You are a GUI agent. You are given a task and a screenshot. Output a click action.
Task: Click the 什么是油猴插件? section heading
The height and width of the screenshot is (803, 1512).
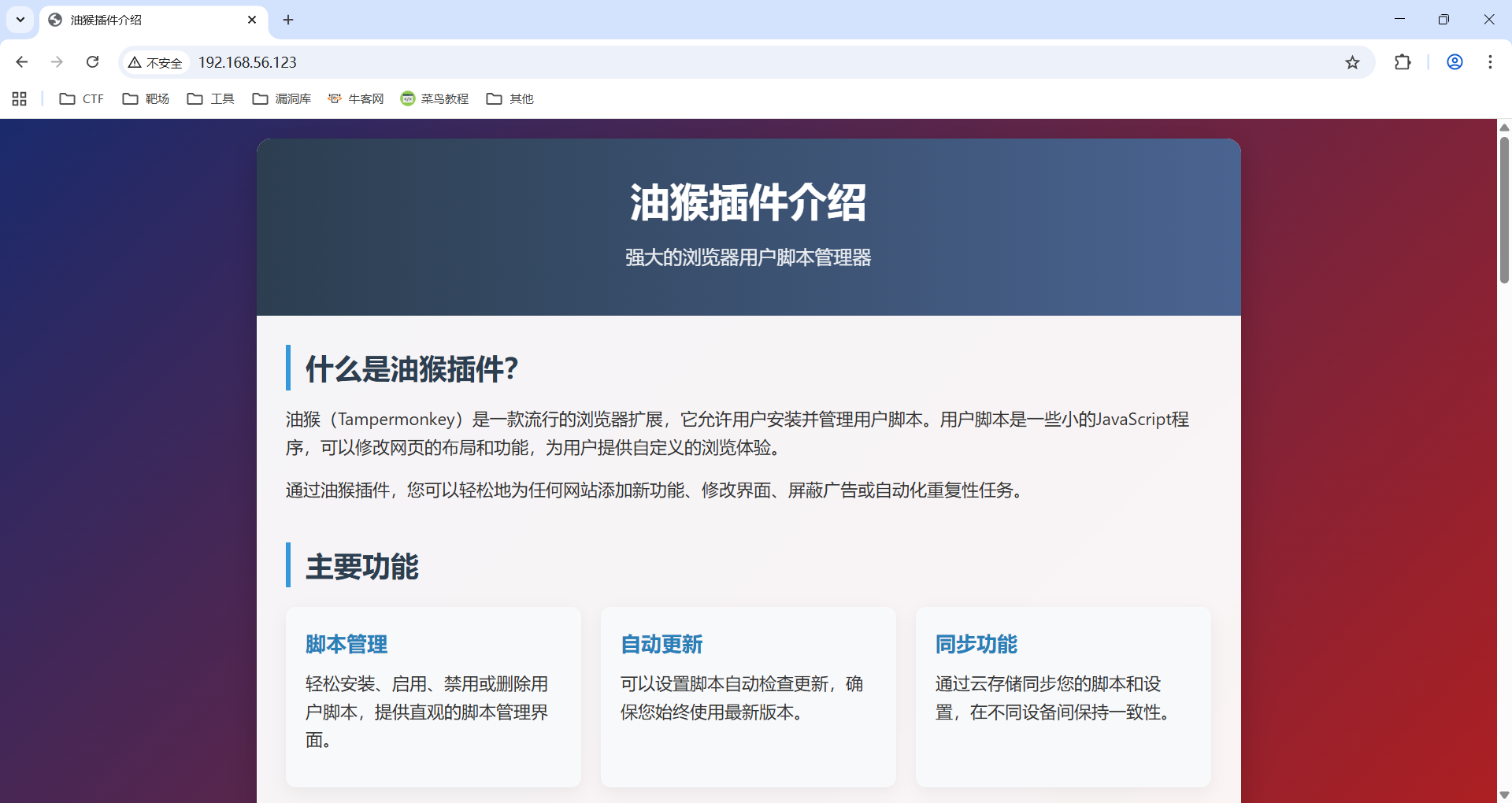[x=412, y=368]
